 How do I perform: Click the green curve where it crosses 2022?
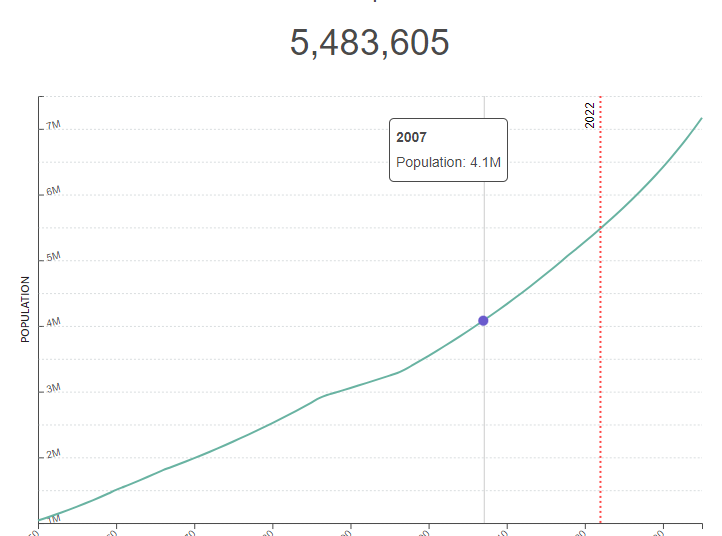click(x=600, y=229)
